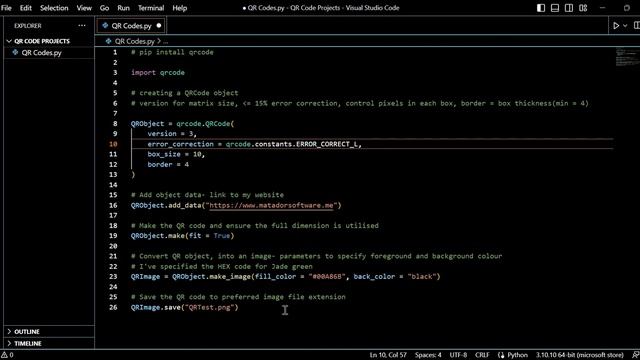Viewport: 640px width, 360px height.
Task: Click the code minimap overview
Action: pyautogui.click(x=627, y=57)
